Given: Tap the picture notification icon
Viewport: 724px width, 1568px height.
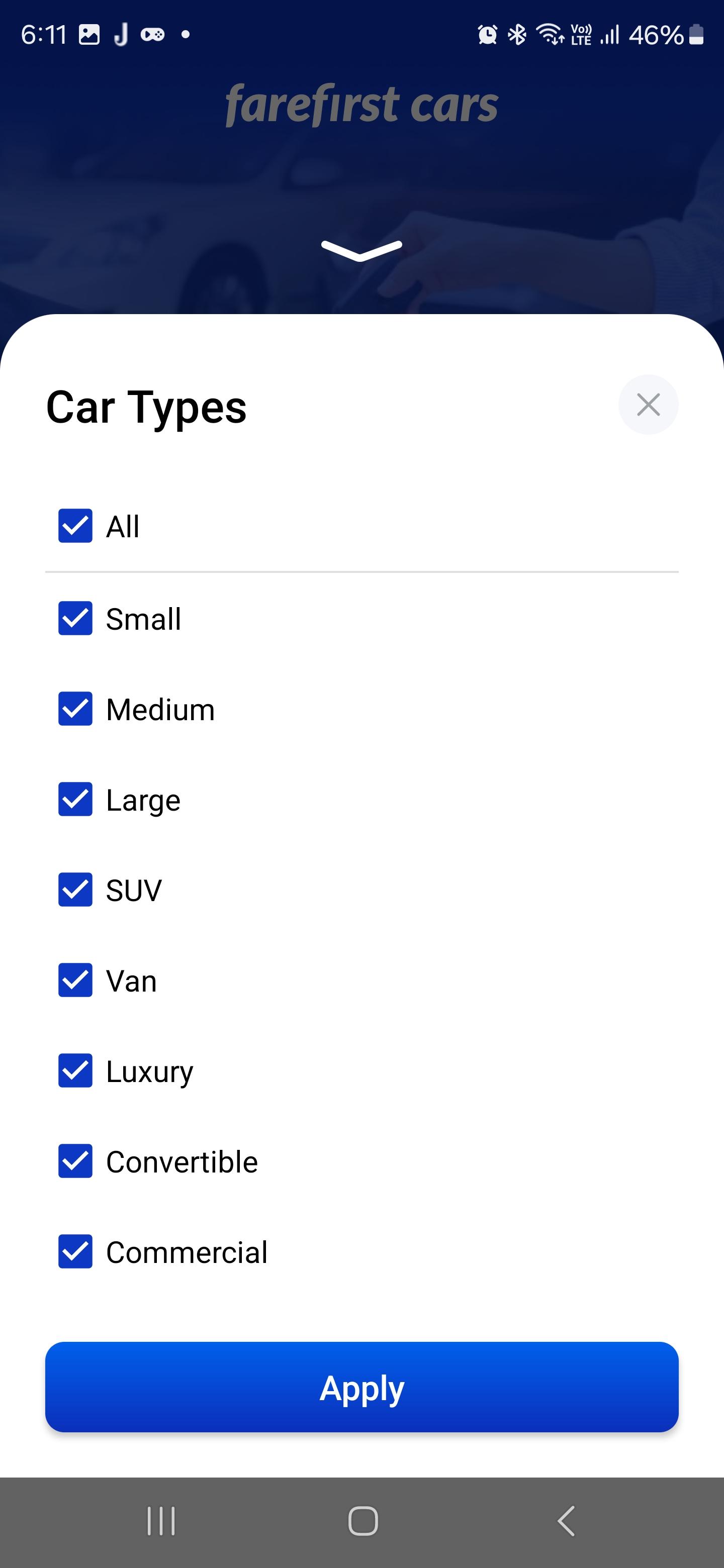Looking at the screenshot, I should click(89, 35).
